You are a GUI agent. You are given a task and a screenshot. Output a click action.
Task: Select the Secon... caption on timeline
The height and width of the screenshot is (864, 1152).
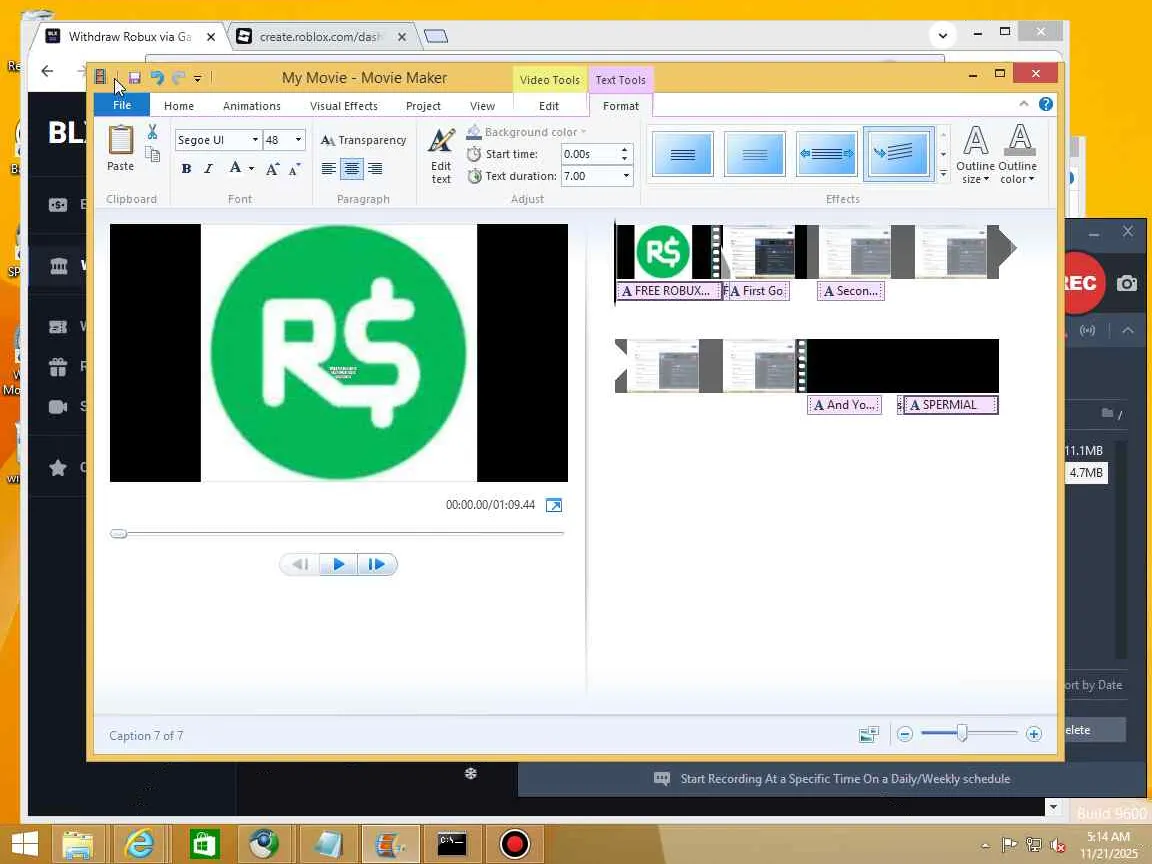click(x=851, y=291)
